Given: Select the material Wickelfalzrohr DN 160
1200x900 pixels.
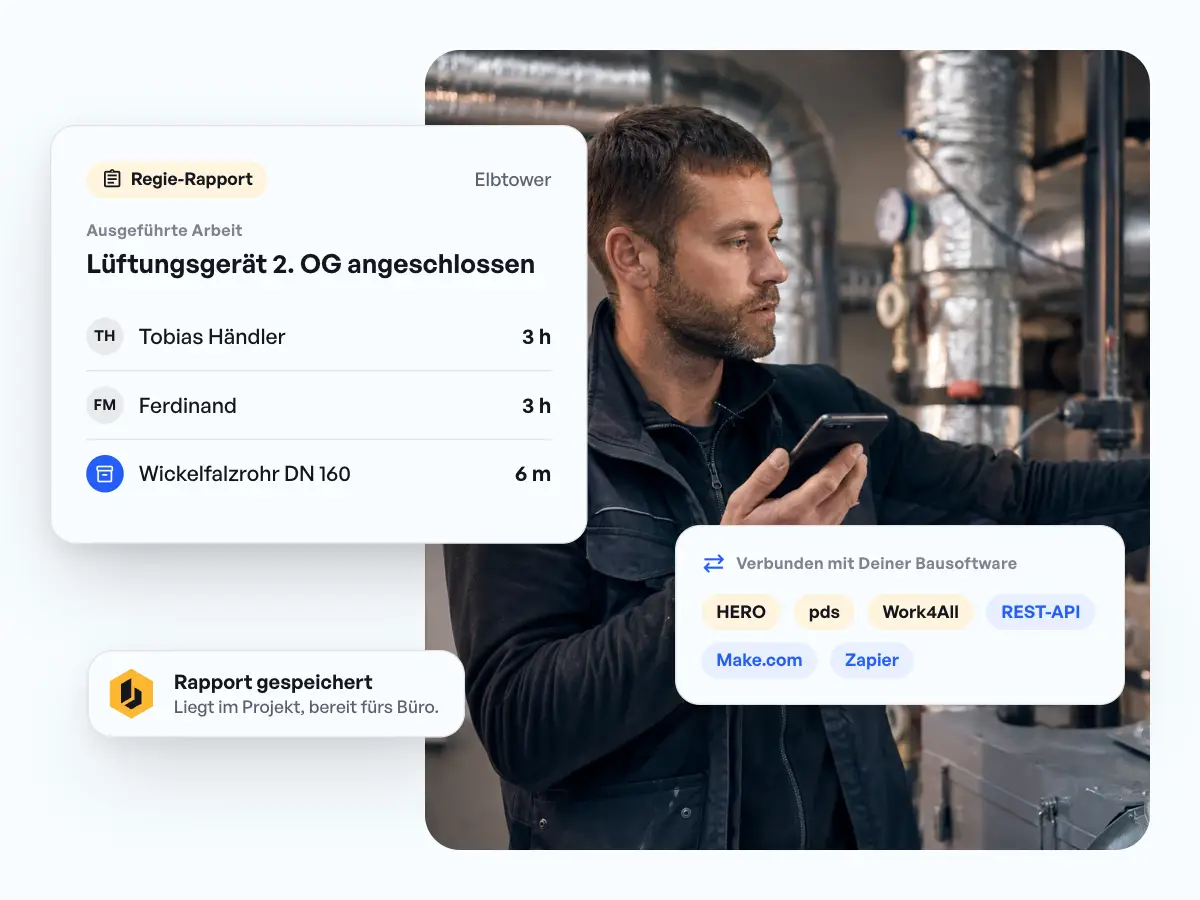Looking at the screenshot, I should click(x=245, y=474).
